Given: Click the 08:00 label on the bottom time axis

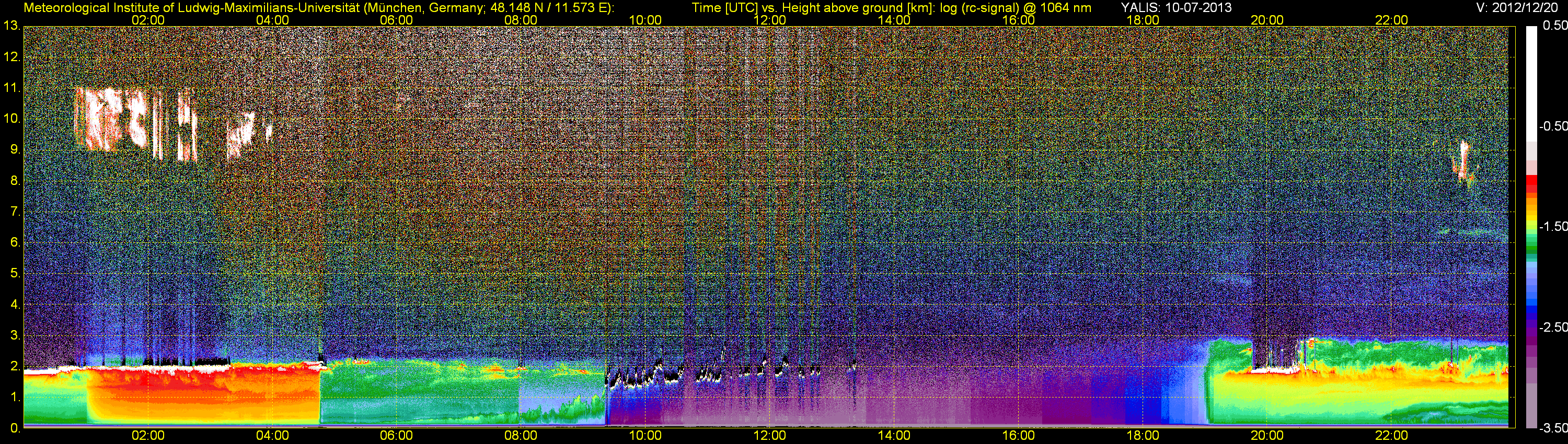Looking at the screenshot, I should pos(521,436).
